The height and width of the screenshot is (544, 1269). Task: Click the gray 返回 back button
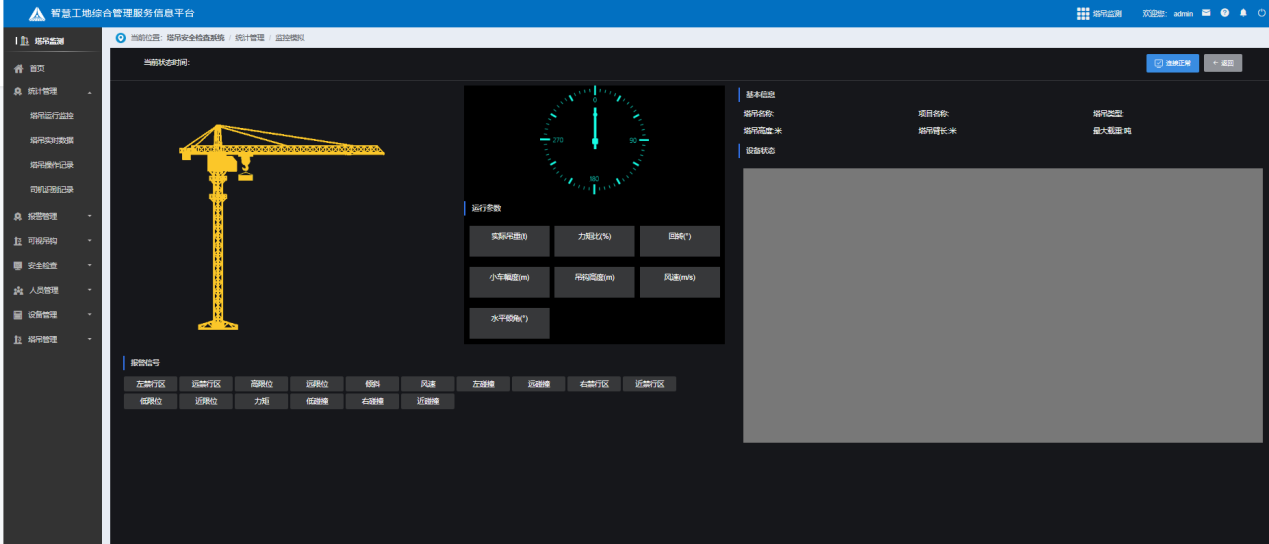pyautogui.click(x=1223, y=63)
